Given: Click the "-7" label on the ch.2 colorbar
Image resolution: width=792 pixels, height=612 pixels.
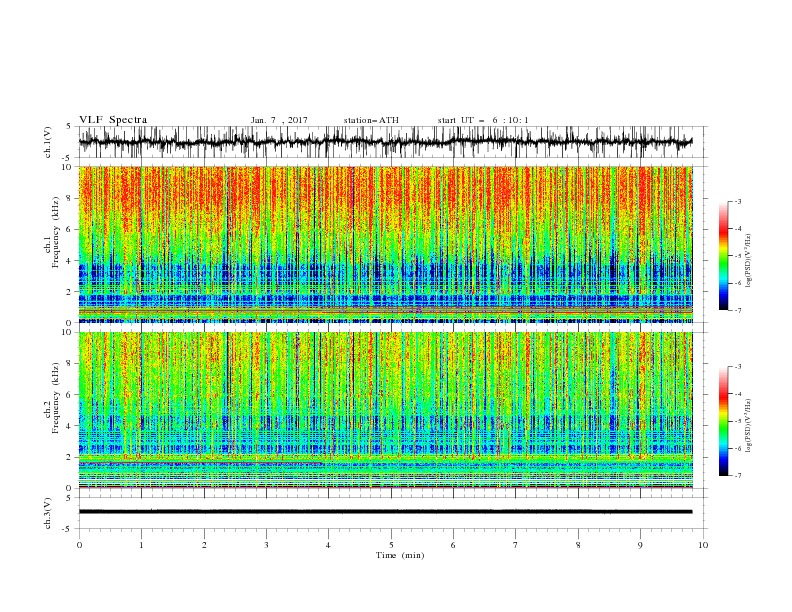Looking at the screenshot, I should point(737,476).
